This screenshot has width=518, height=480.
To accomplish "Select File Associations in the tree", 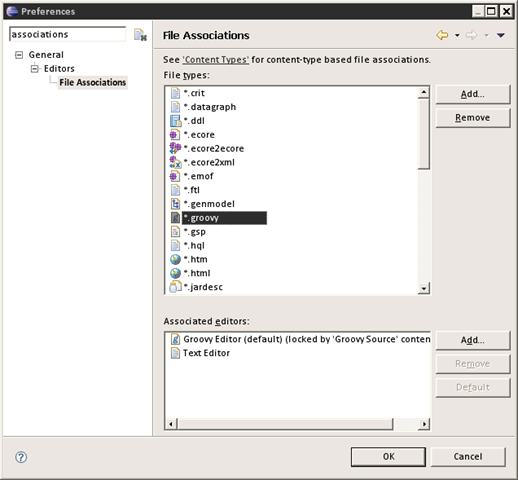I will (93, 82).
